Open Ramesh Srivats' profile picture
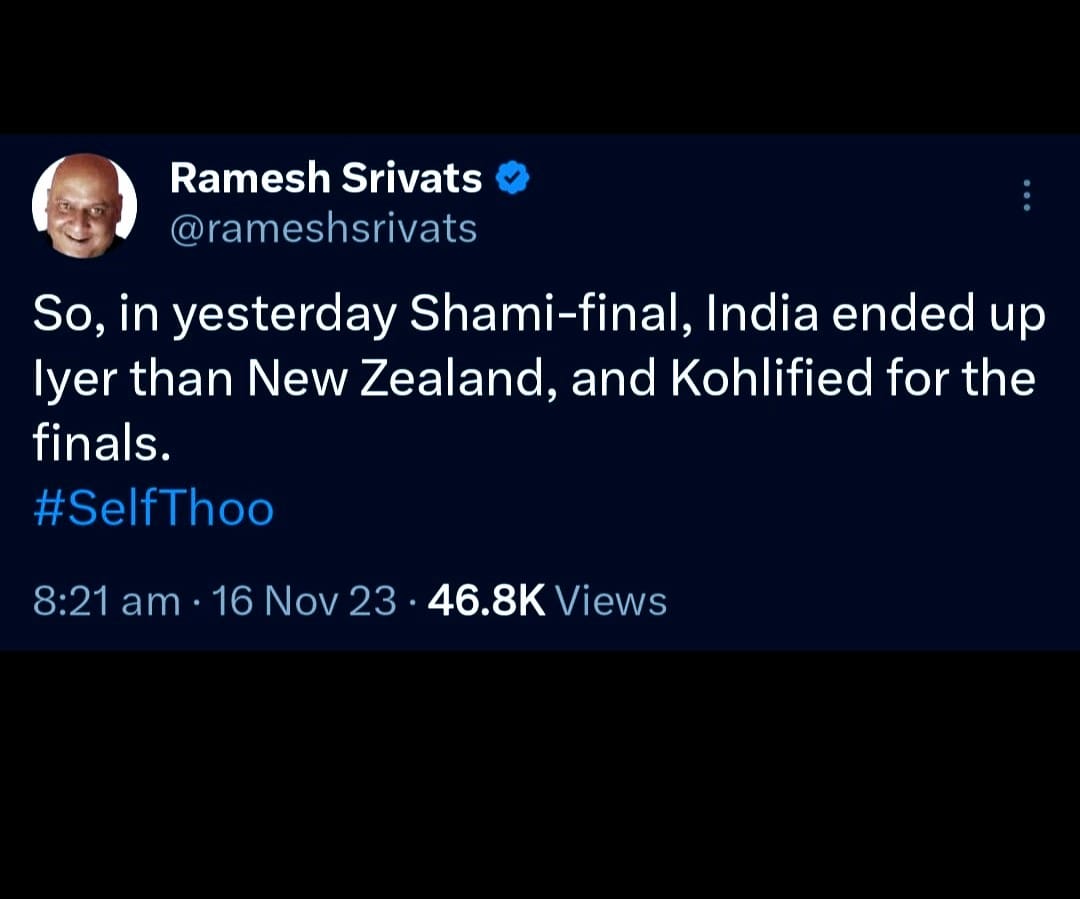Image resolution: width=1080 pixels, height=899 pixels. pyautogui.click(x=84, y=205)
